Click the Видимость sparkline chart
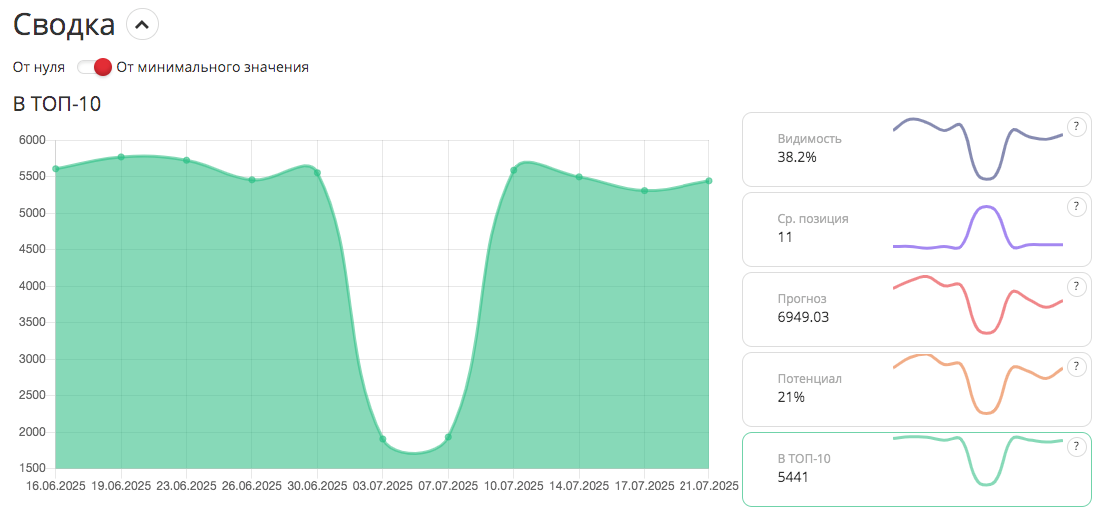This screenshot has width=1104, height=519. [977, 148]
